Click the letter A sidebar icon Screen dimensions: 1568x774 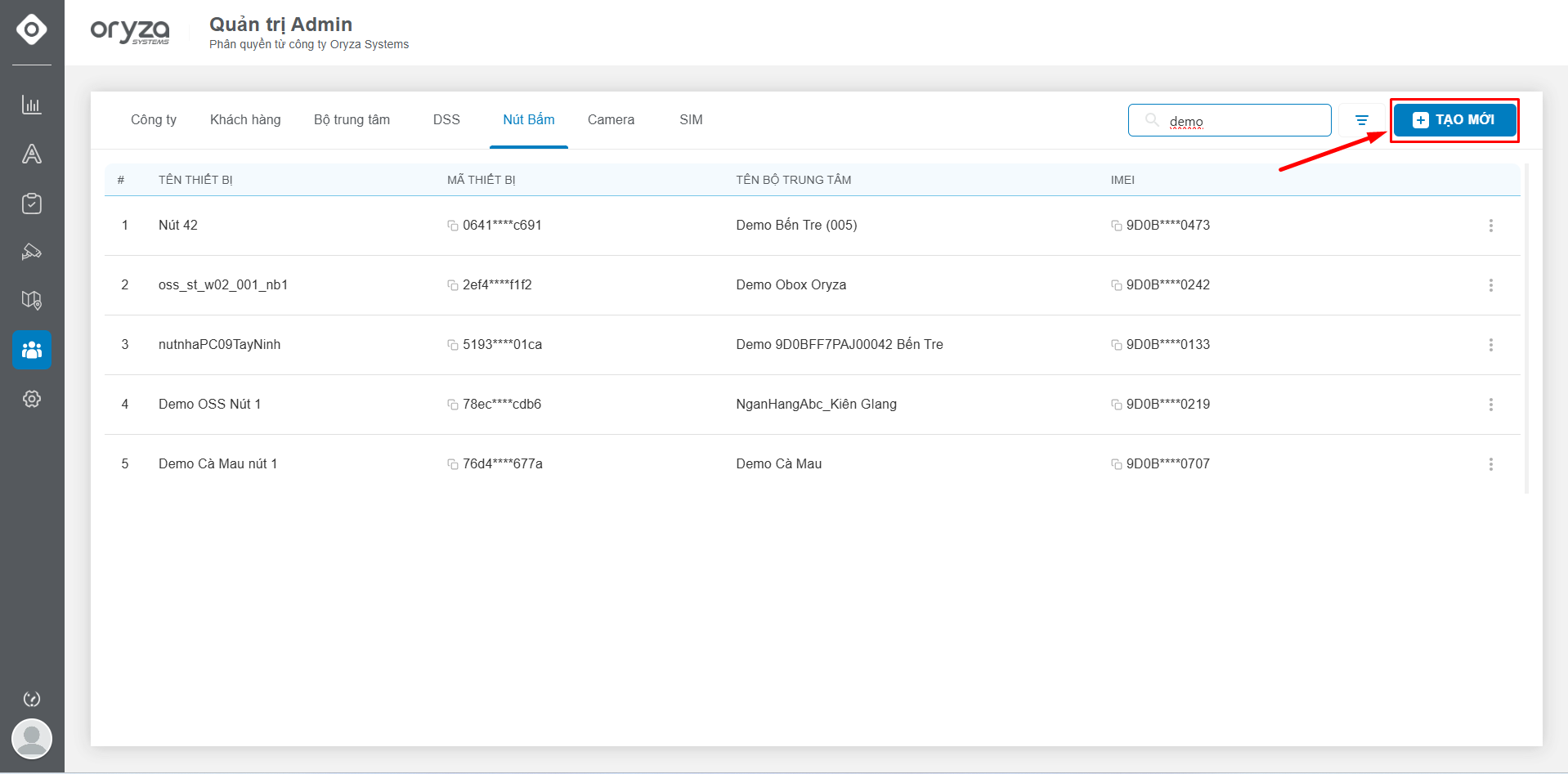(x=32, y=154)
